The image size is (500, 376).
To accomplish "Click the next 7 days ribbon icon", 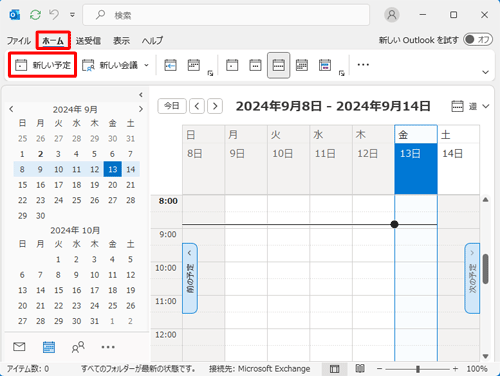I will pos(194,65).
